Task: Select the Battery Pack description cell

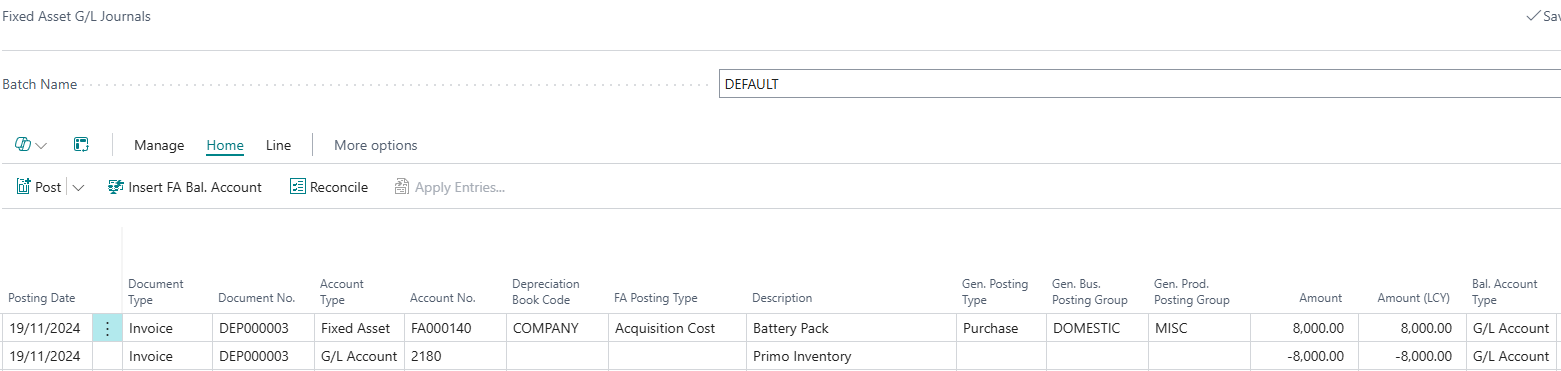Action: [x=850, y=328]
